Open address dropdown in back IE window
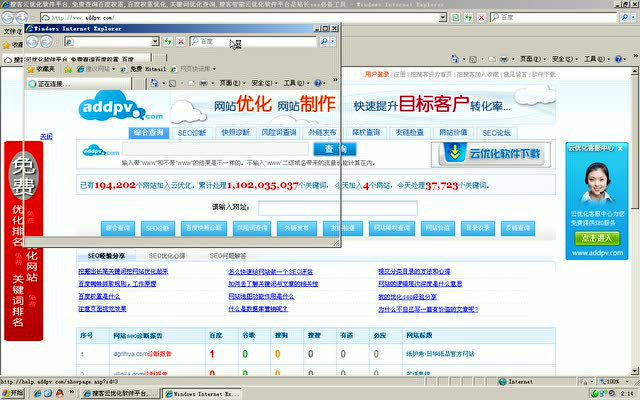640x400 pixels. coord(443,18)
